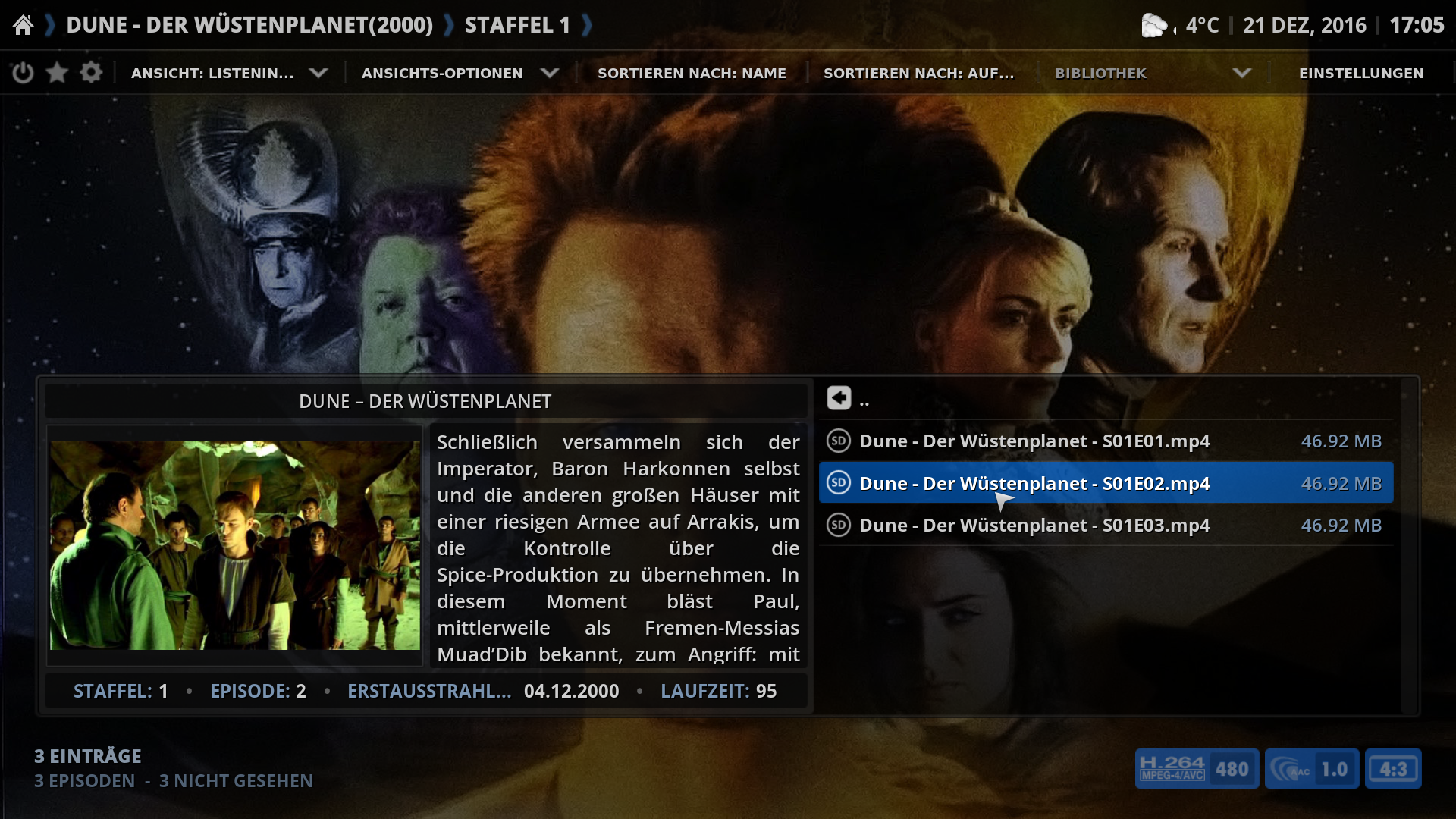Select episode Dune - Der Wüstenplanet - S01E02.mp4
The height and width of the screenshot is (819, 1456).
(1106, 483)
